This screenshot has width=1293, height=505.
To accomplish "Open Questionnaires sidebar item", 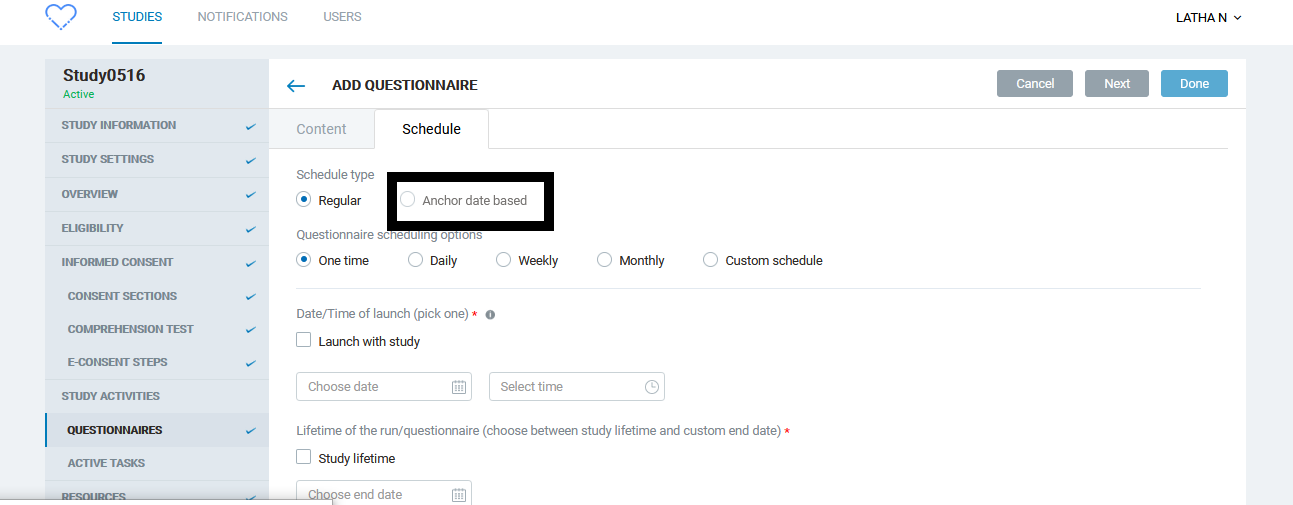I will pos(157,430).
